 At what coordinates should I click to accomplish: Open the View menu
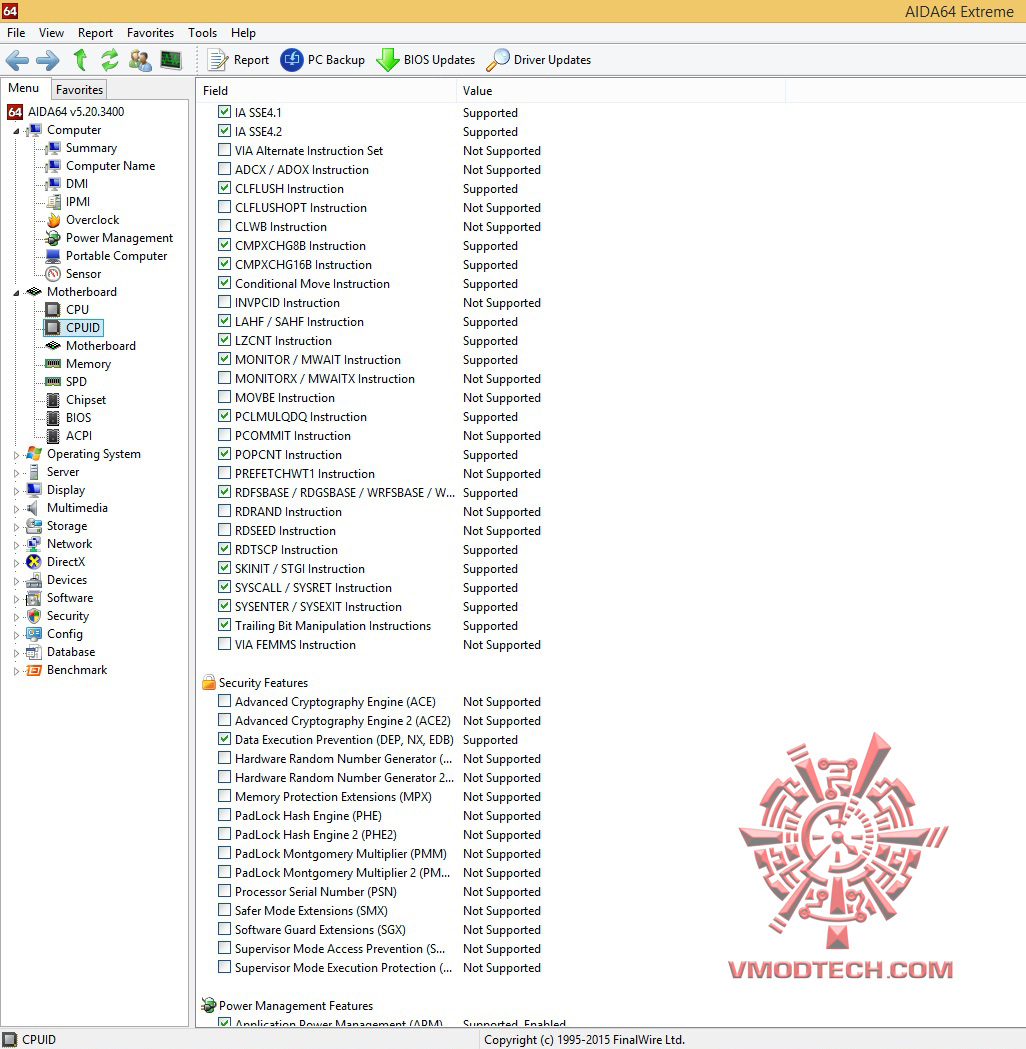[51, 33]
